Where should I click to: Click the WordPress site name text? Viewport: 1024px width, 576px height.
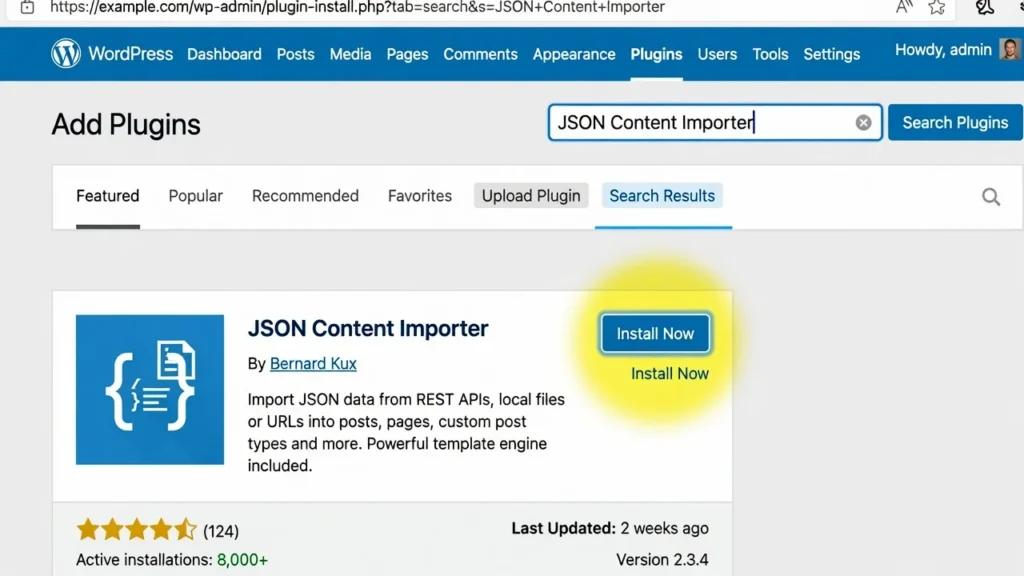(131, 54)
